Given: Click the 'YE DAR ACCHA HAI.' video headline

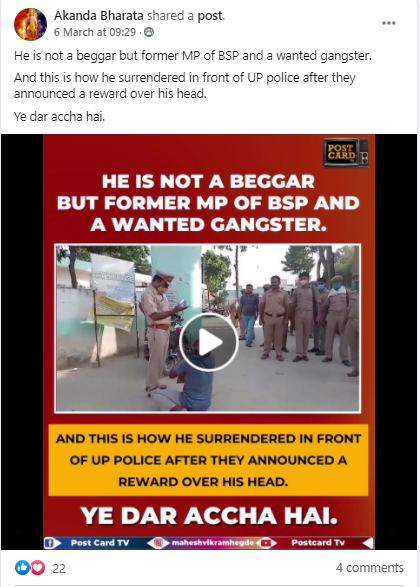Looking at the screenshot, I should 209,516.
